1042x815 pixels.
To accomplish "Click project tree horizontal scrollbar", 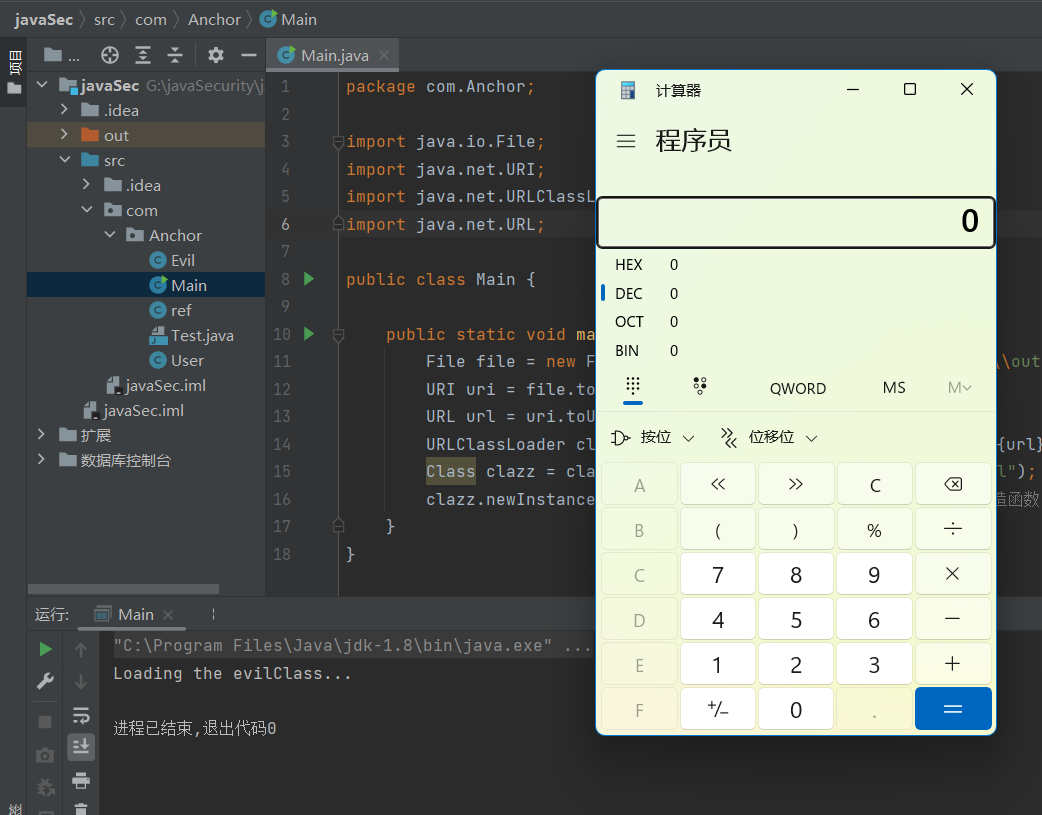I will pos(124,589).
